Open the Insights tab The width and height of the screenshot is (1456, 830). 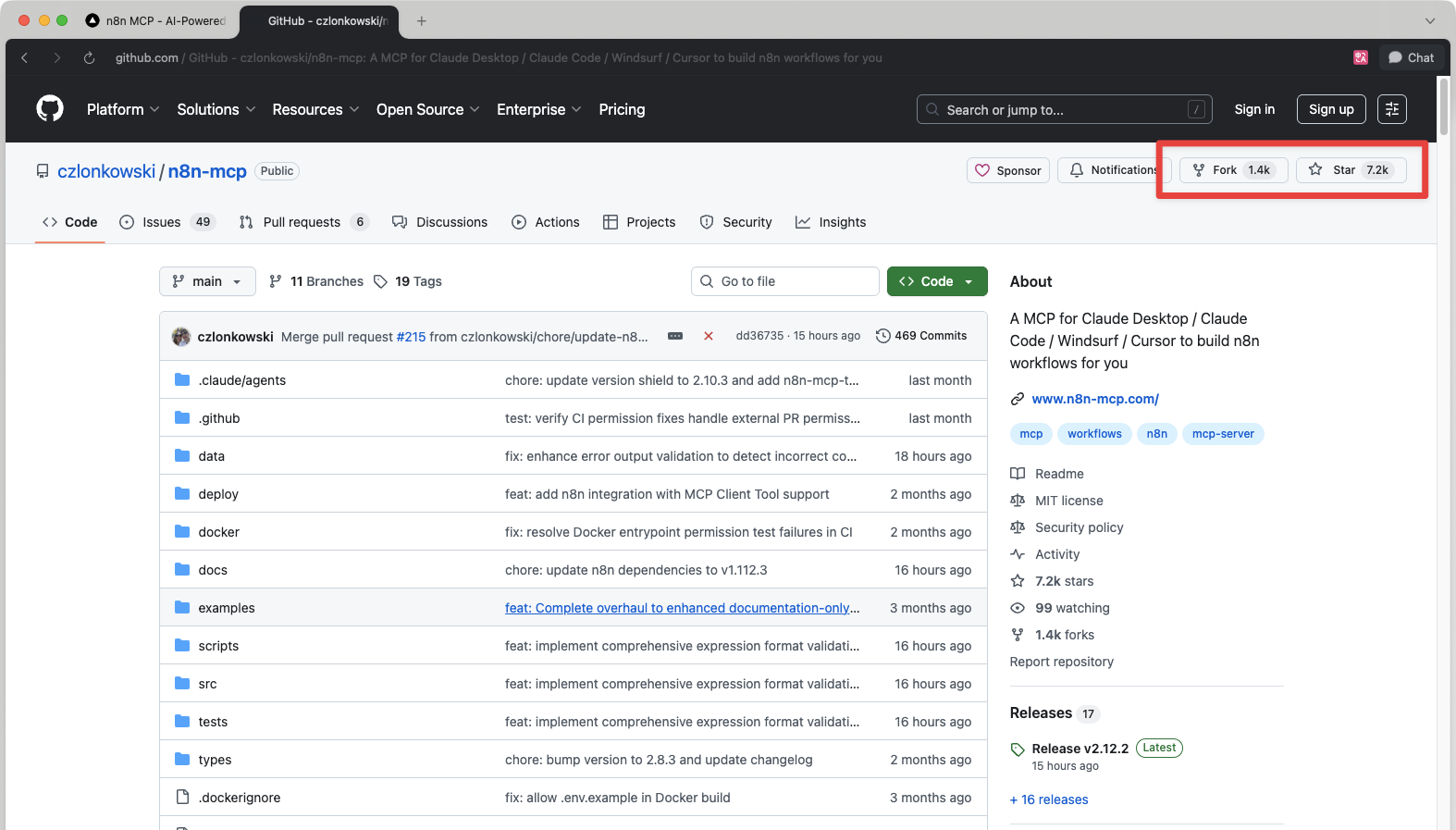831,222
